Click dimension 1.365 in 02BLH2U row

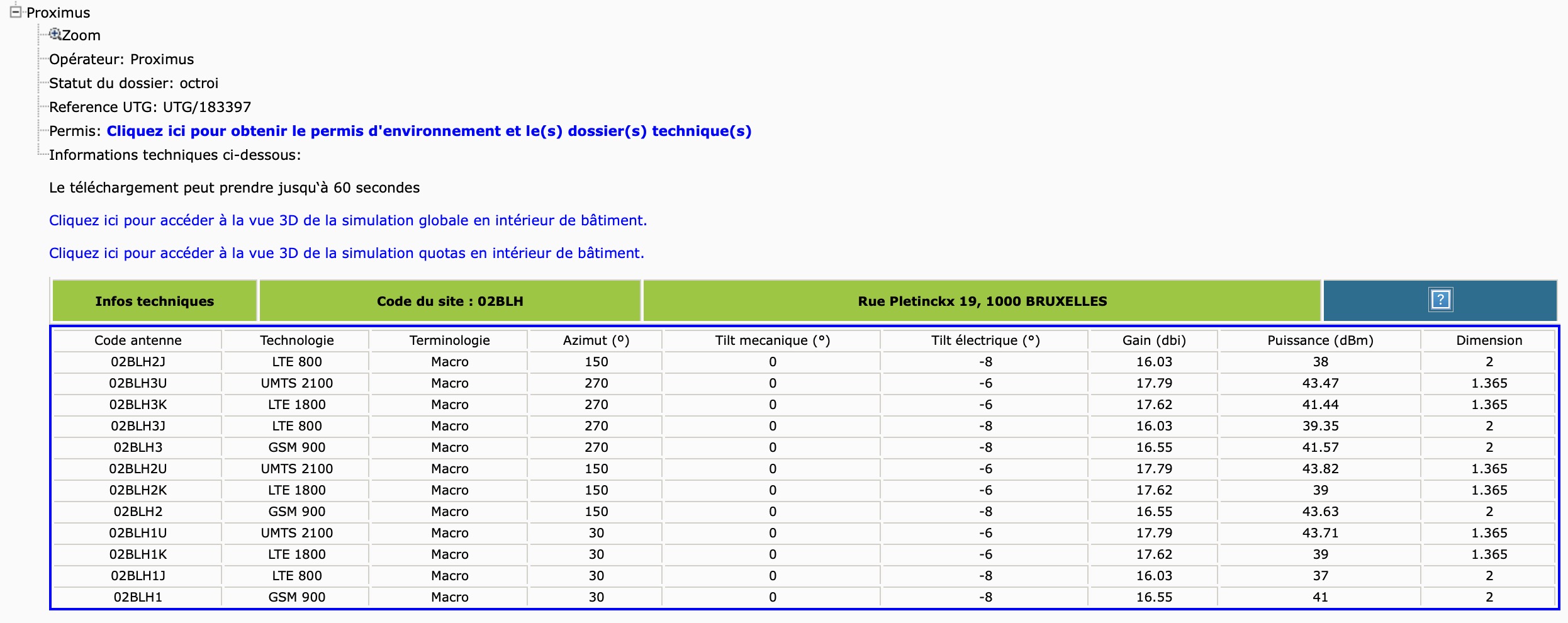pos(1489,469)
